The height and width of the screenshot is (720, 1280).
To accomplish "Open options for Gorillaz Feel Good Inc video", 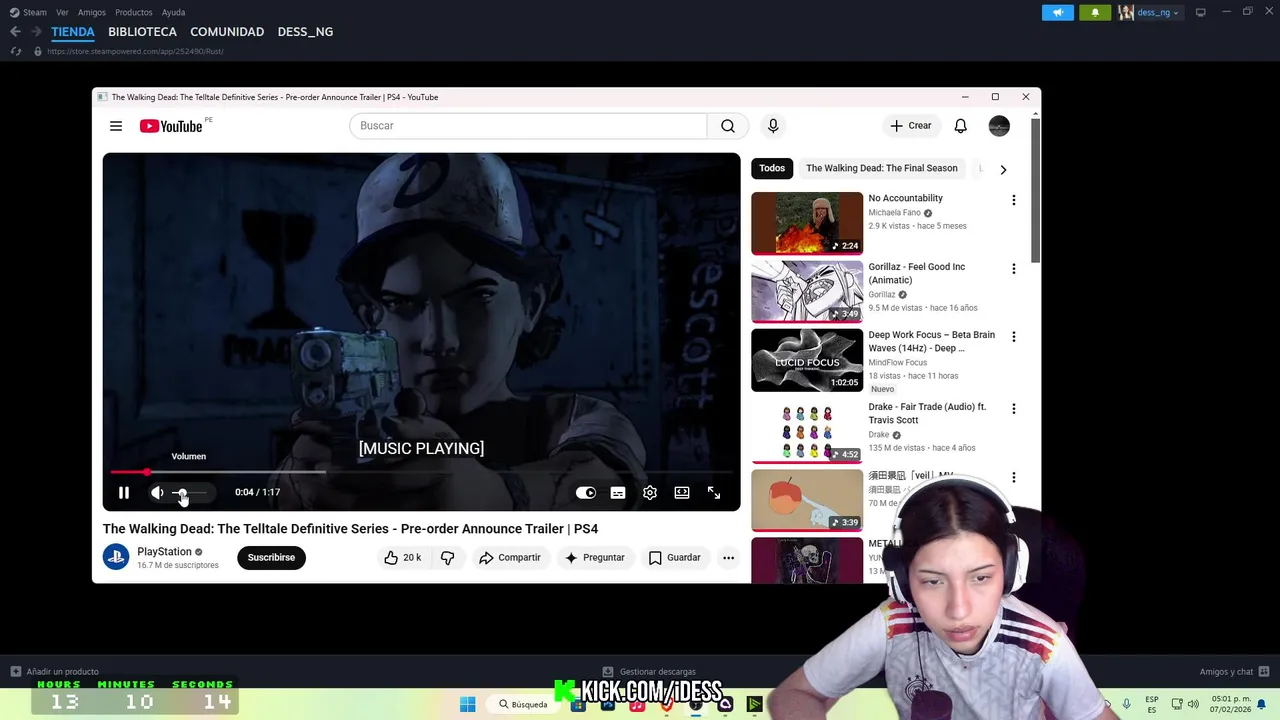I will (x=1014, y=269).
